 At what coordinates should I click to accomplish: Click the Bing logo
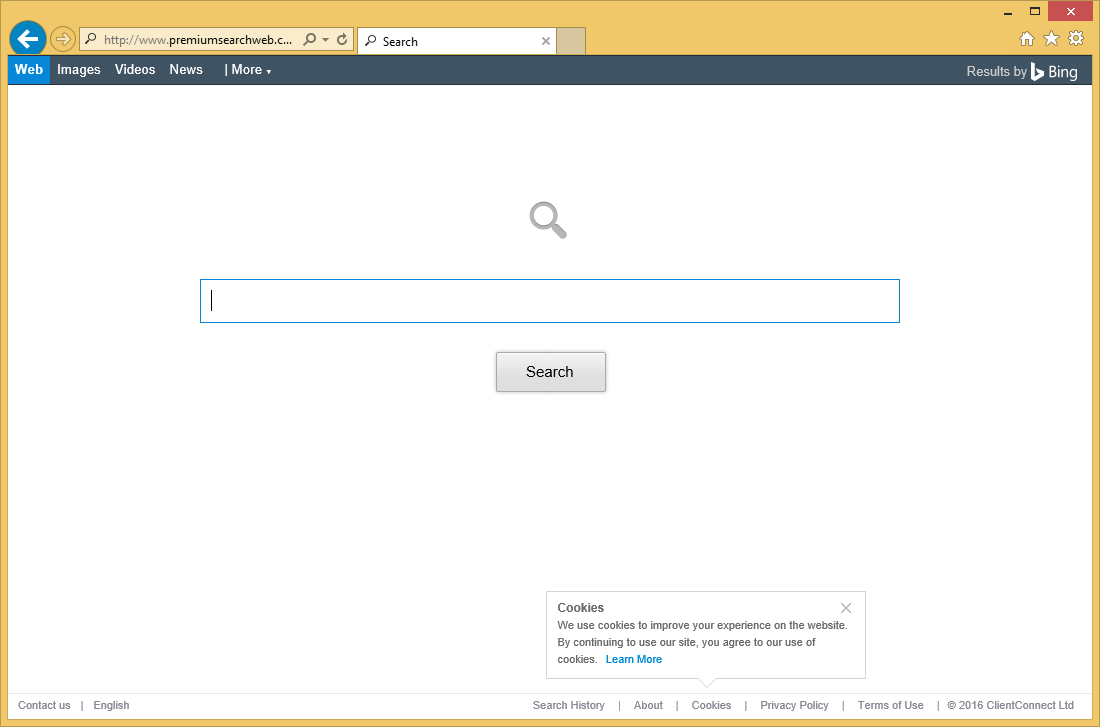pos(1054,71)
